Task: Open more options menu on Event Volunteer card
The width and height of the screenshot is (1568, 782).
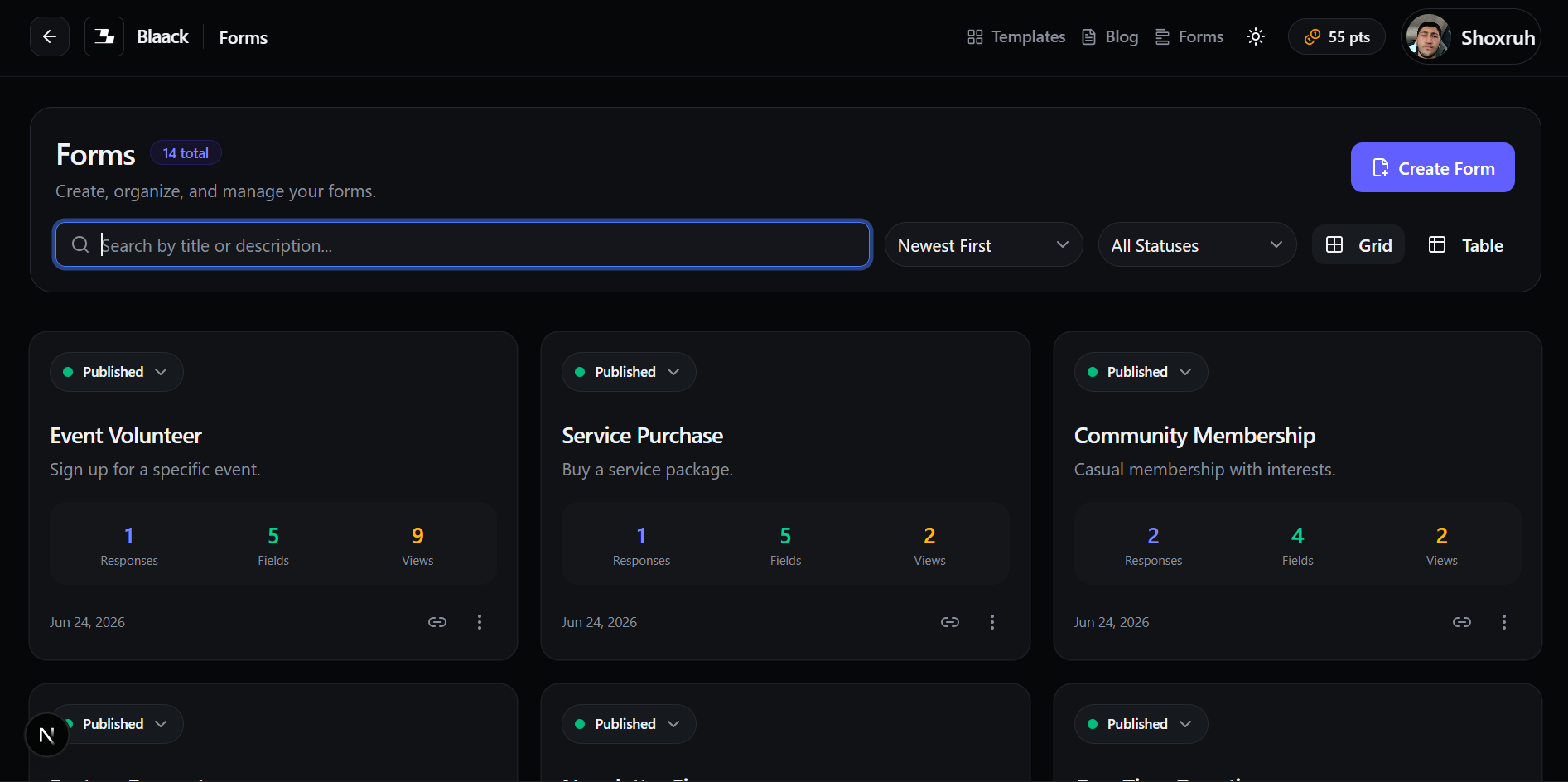Action: [480, 622]
